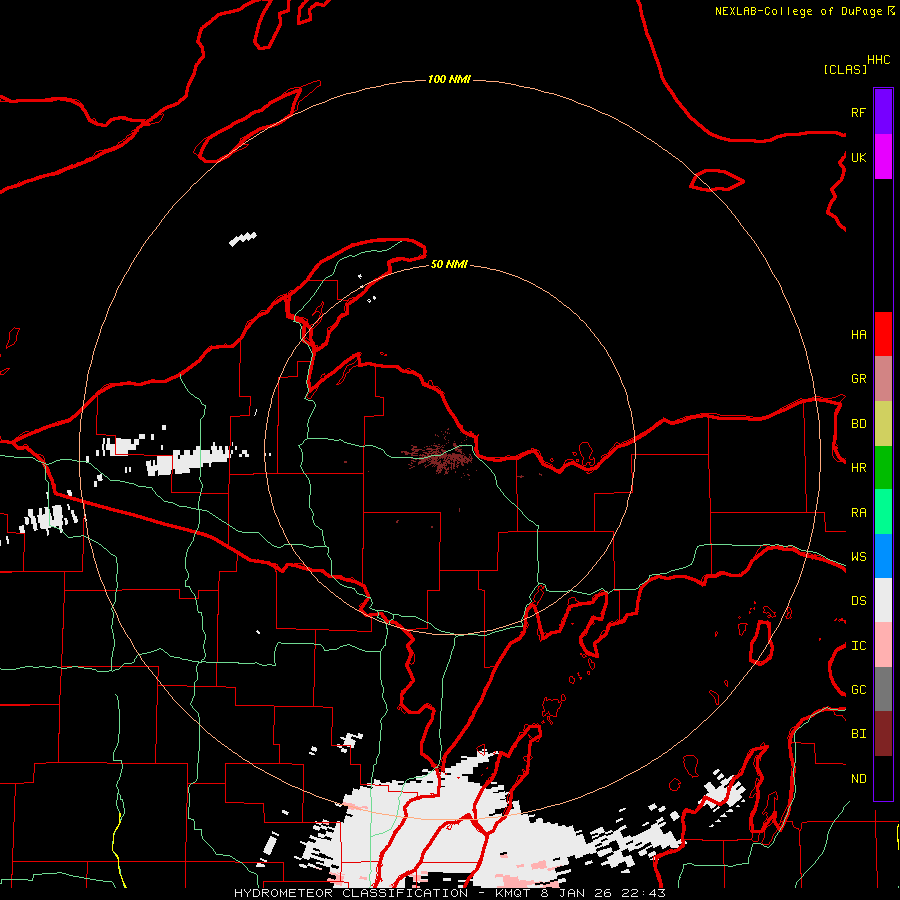Viewport: 900px width, 900px height.
Task: Click the IC legend label
Action: pyautogui.click(x=859, y=646)
